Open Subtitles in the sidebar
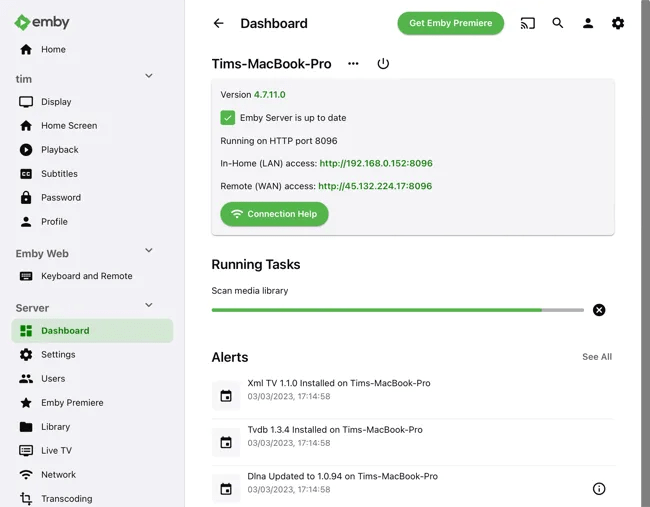The height and width of the screenshot is (507, 650). (x=59, y=174)
